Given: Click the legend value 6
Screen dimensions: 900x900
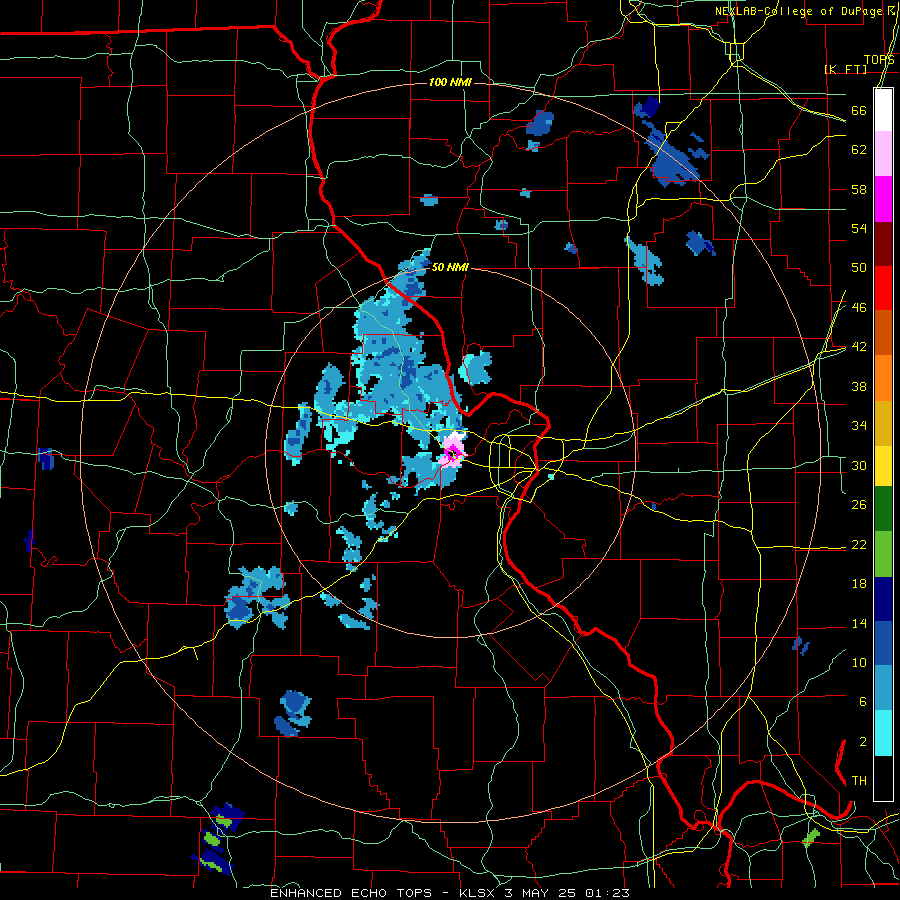Looking at the screenshot, I should [x=862, y=702].
